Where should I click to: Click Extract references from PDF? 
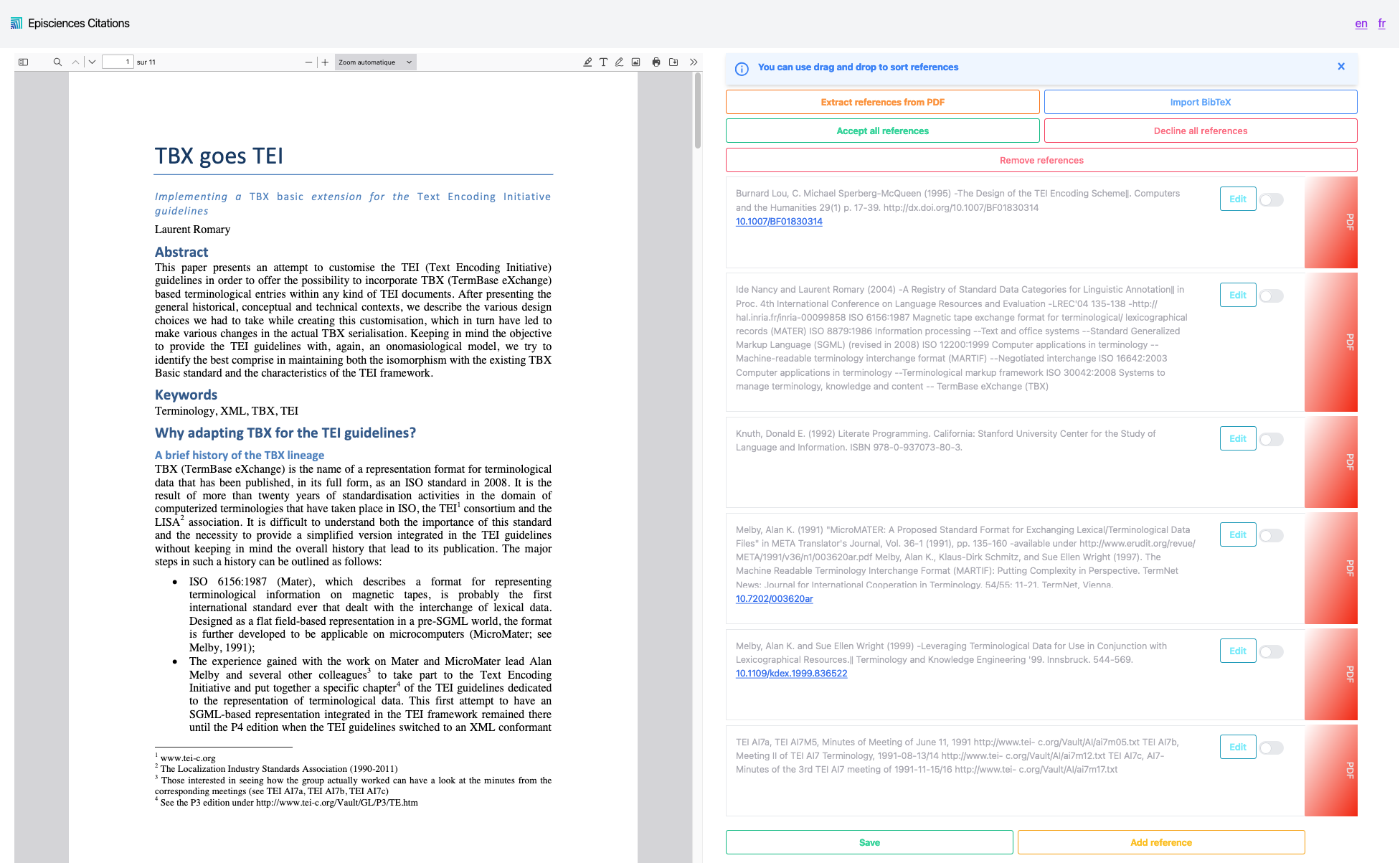[x=882, y=102]
